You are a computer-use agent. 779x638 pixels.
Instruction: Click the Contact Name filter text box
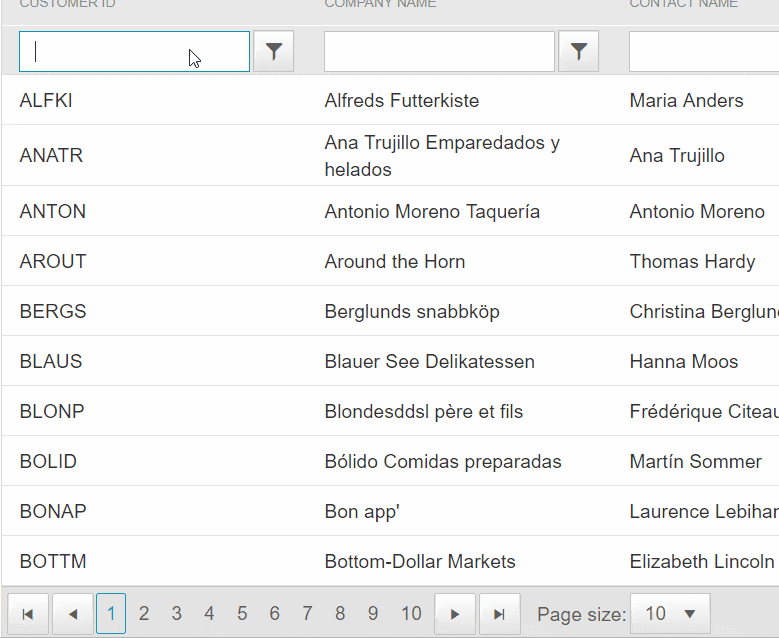coord(704,52)
